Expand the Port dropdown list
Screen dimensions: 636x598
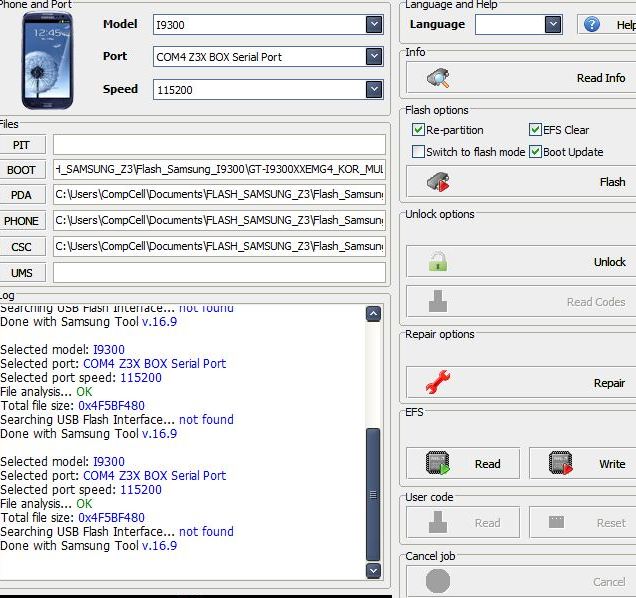point(374,56)
